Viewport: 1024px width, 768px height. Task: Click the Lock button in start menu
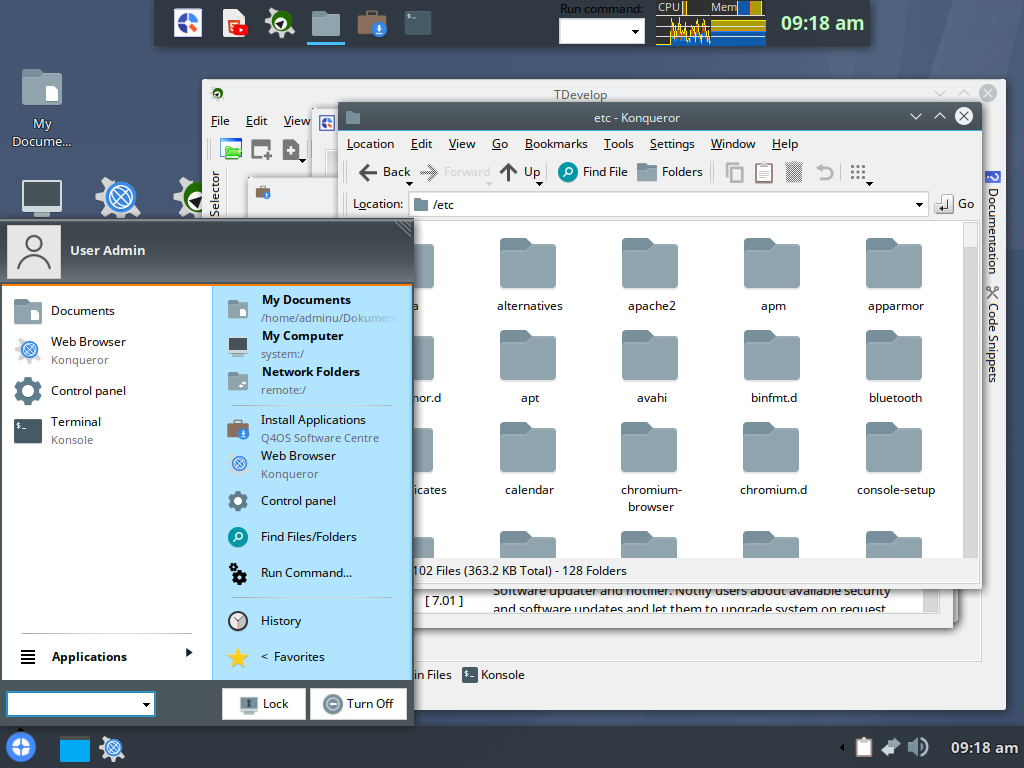click(264, 704)
